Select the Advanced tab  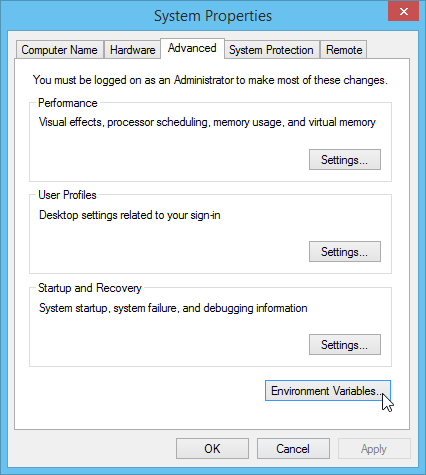[192, 48]
